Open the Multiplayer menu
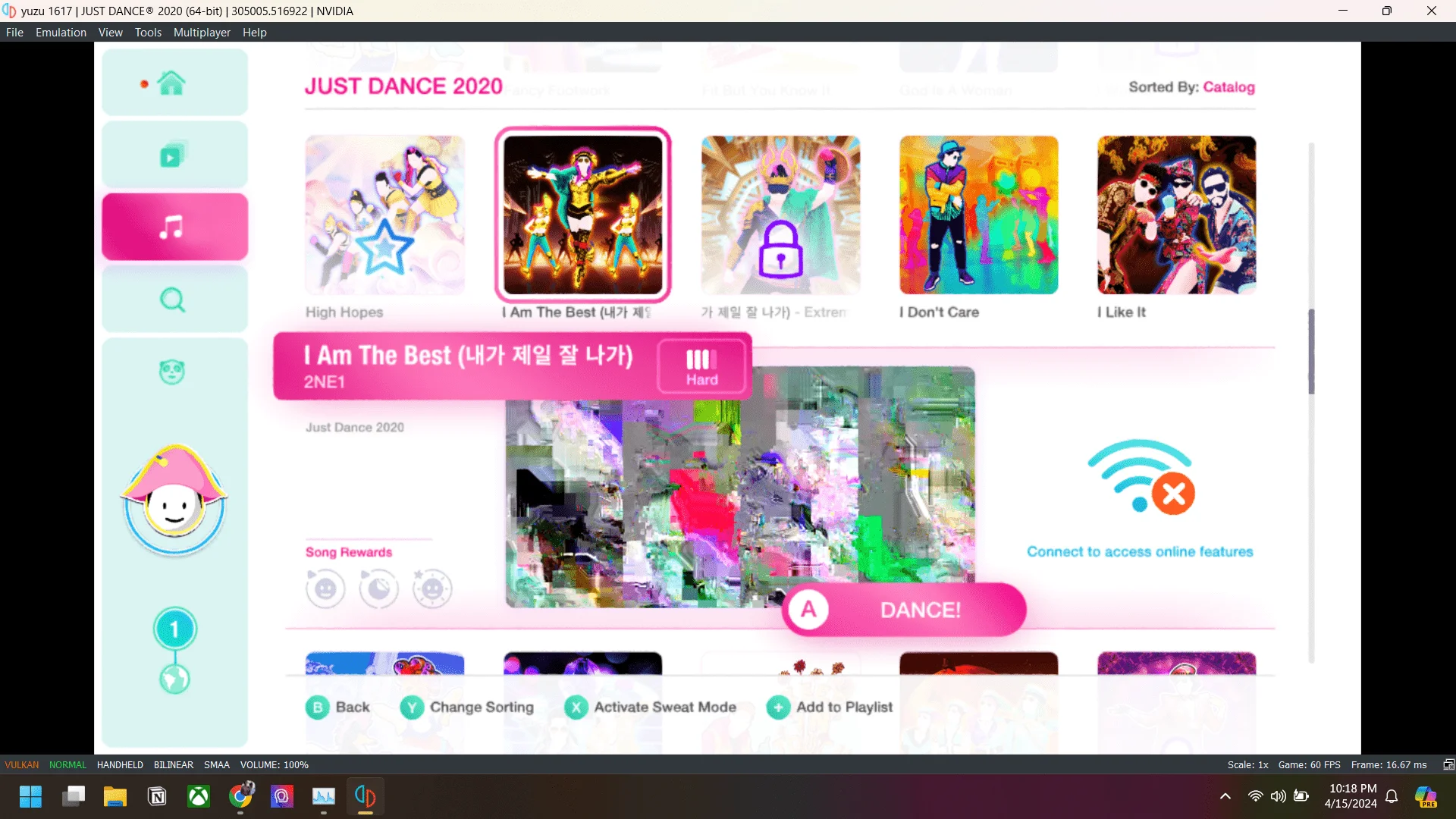The height and width of the screenshot is (819, 1456). coord(202,33)
